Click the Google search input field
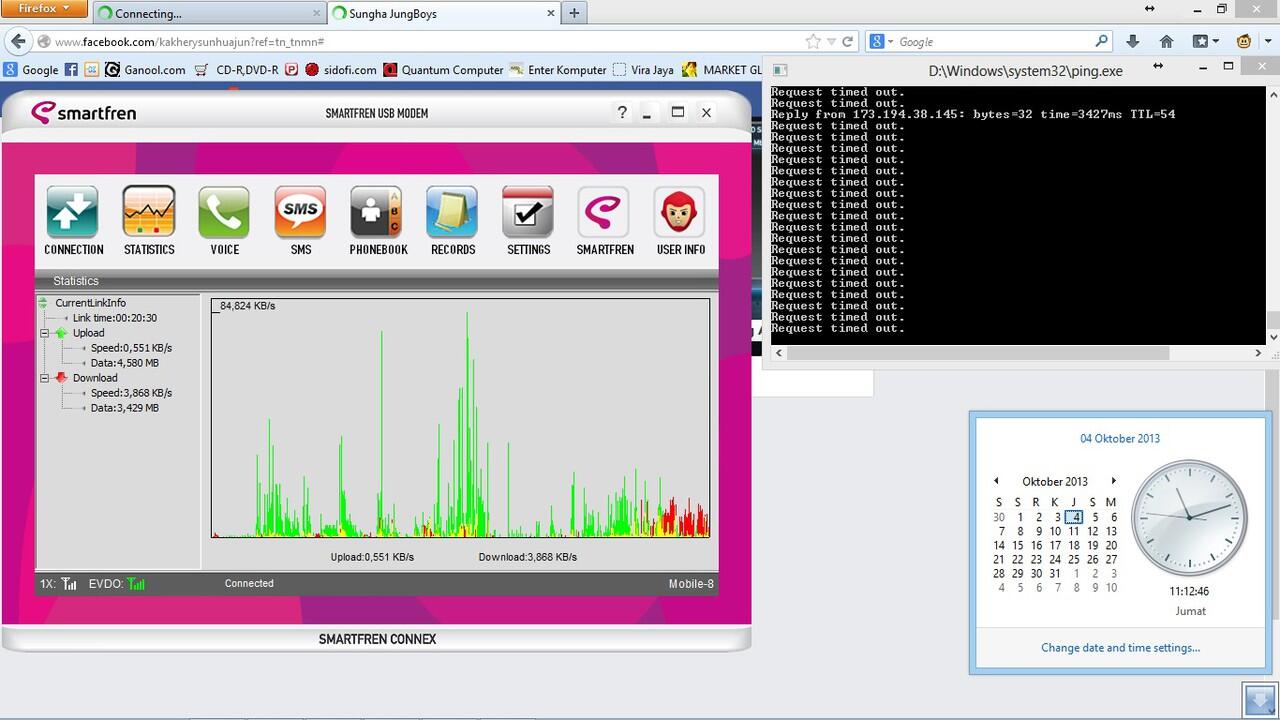 pyautogui.click(x=994, y=42)
